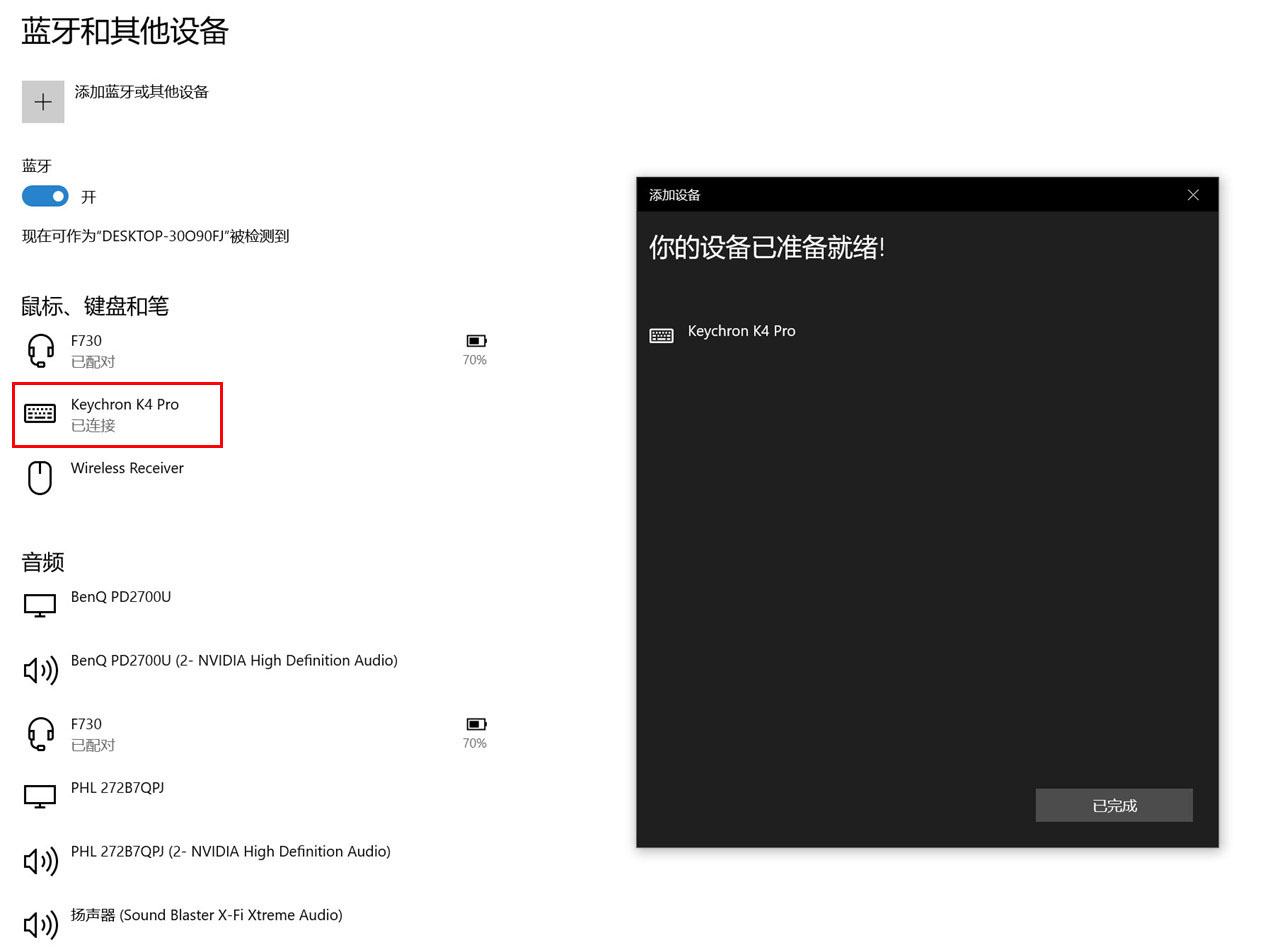Select the speaker icon for Sound Blaster X-Fi Xtreme
The height and width of the screenshot is (952, 1280).
[x=38, y=924]
